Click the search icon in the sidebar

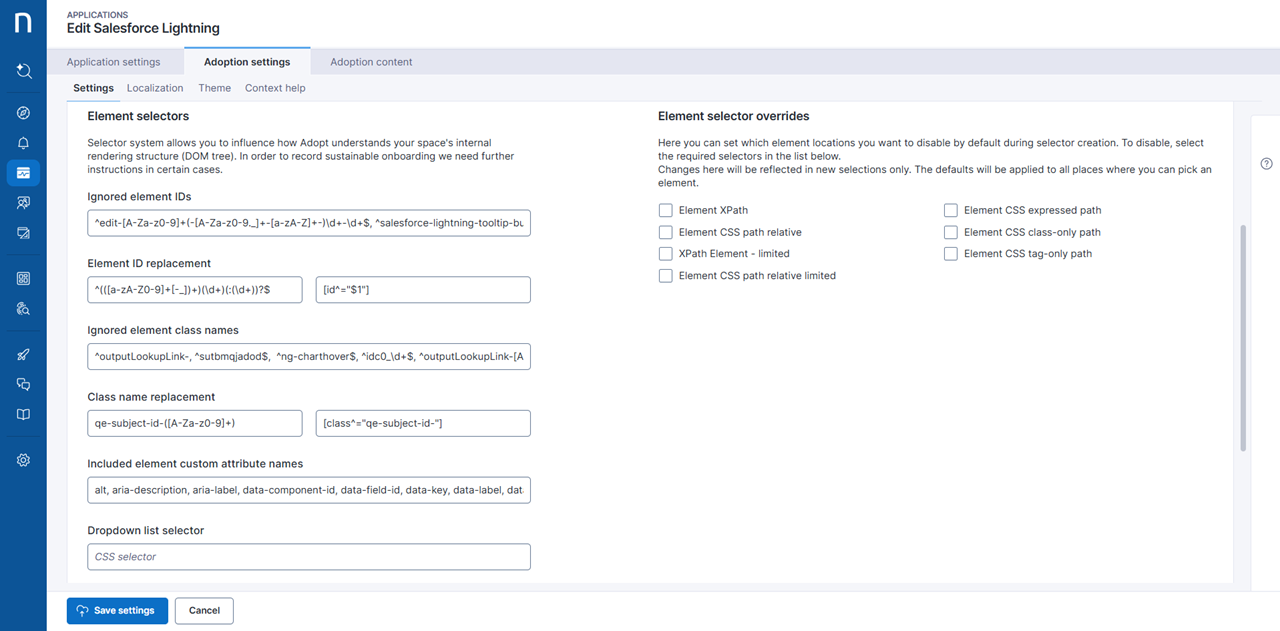(x=23, y=71)
